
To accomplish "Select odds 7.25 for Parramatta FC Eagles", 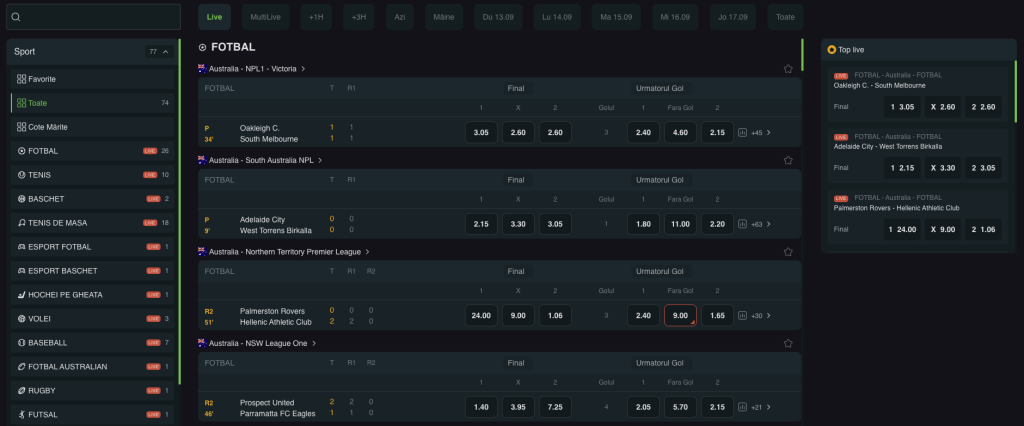I will pos(555,407).
